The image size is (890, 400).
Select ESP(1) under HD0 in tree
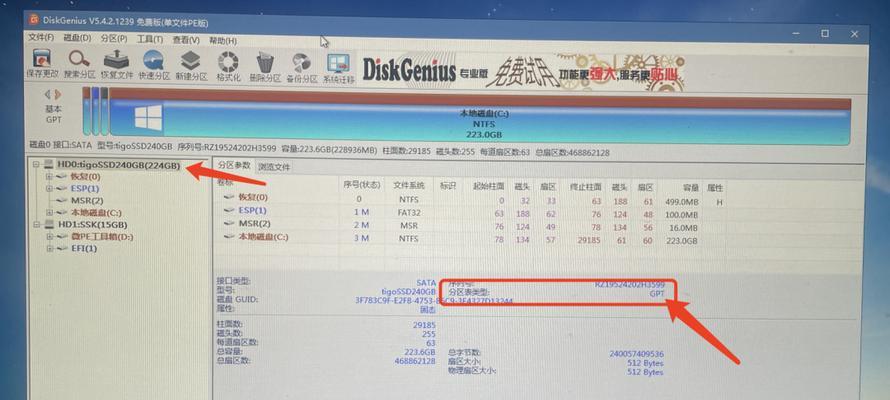85,189
